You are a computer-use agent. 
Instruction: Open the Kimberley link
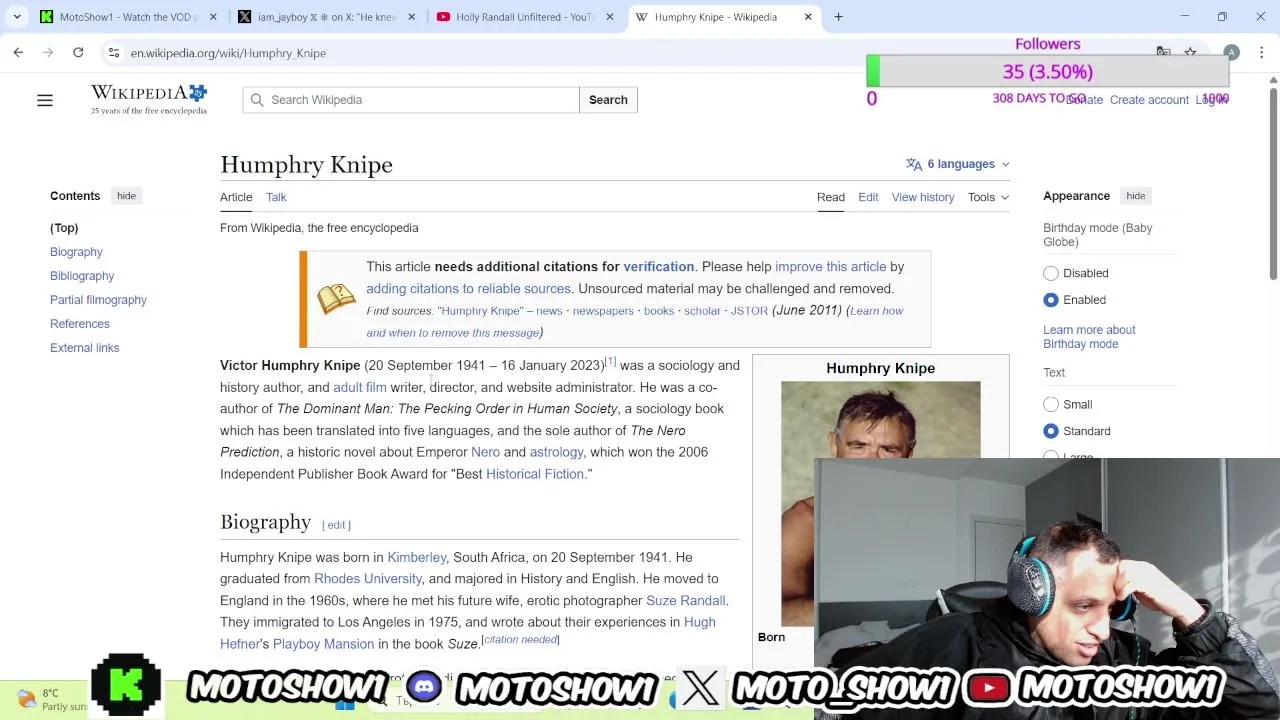(x=416, y=557)
